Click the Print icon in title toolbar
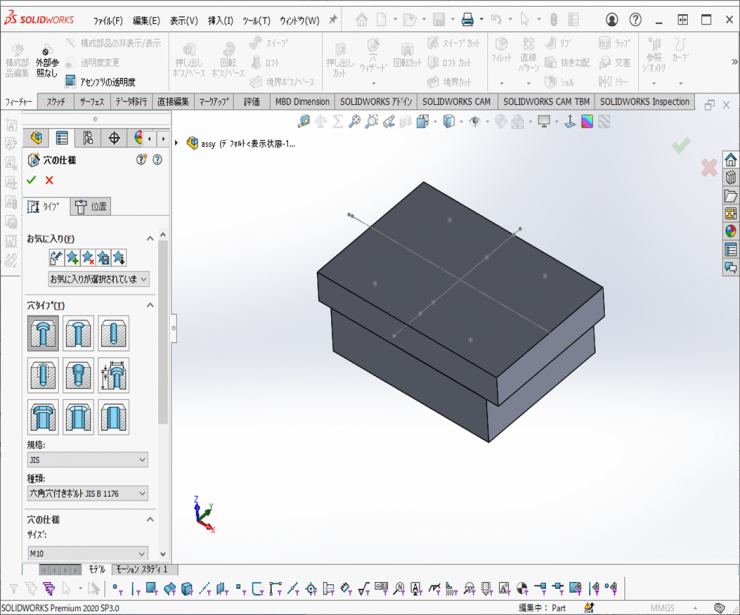Screen dimensions: 740x615 pyautogui.click(x=467, y=19)
